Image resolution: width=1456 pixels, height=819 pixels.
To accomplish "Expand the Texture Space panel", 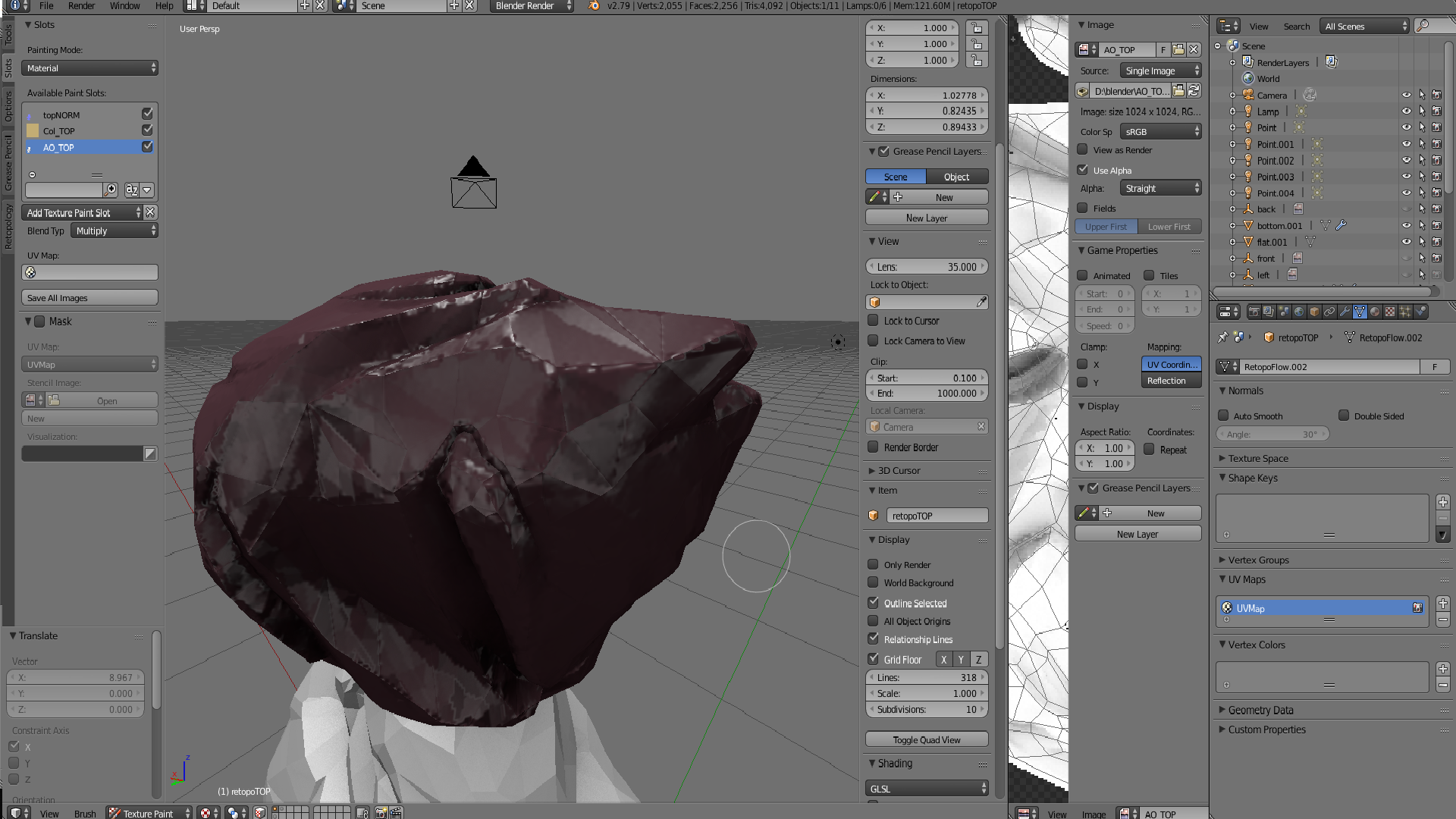I will pyautogui.click(x=1258, y=459).
